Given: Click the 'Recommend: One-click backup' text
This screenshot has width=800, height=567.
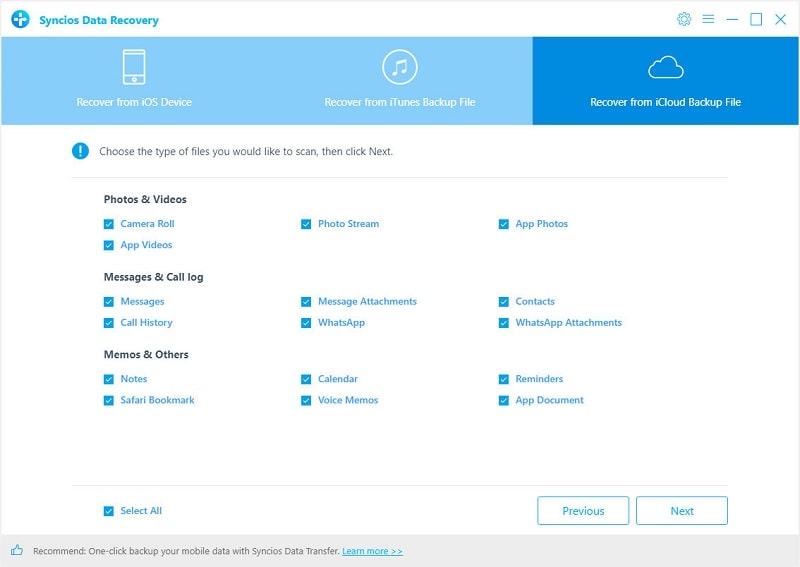Looking at the screenshot, I should [x=186, y=551].
